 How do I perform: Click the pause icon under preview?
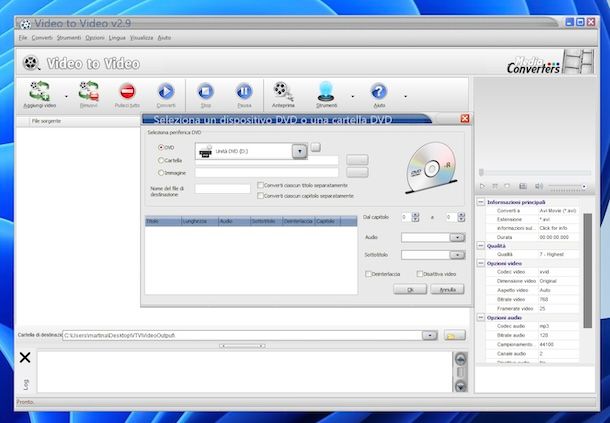pyautogui.click(x=495, y=186)
